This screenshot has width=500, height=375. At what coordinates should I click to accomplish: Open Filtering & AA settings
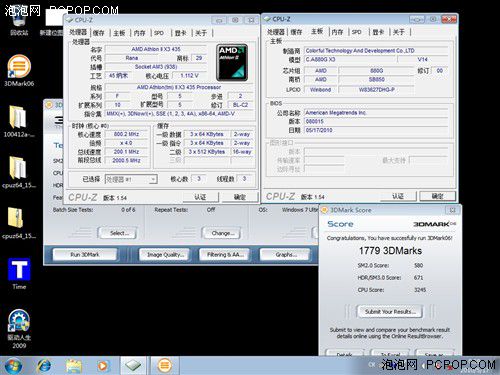[x=224, y=255]
